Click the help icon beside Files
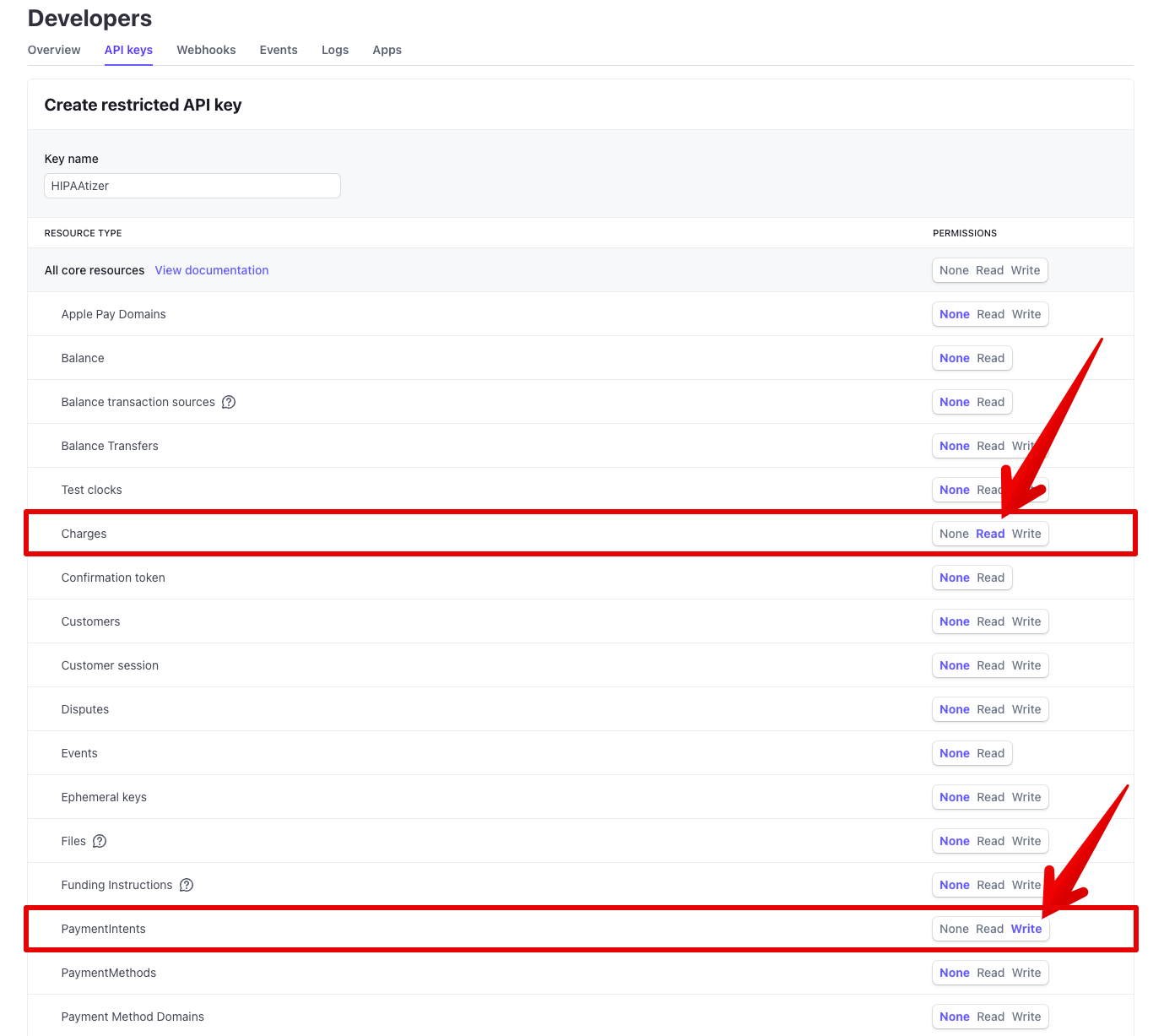 pos(100,841)
